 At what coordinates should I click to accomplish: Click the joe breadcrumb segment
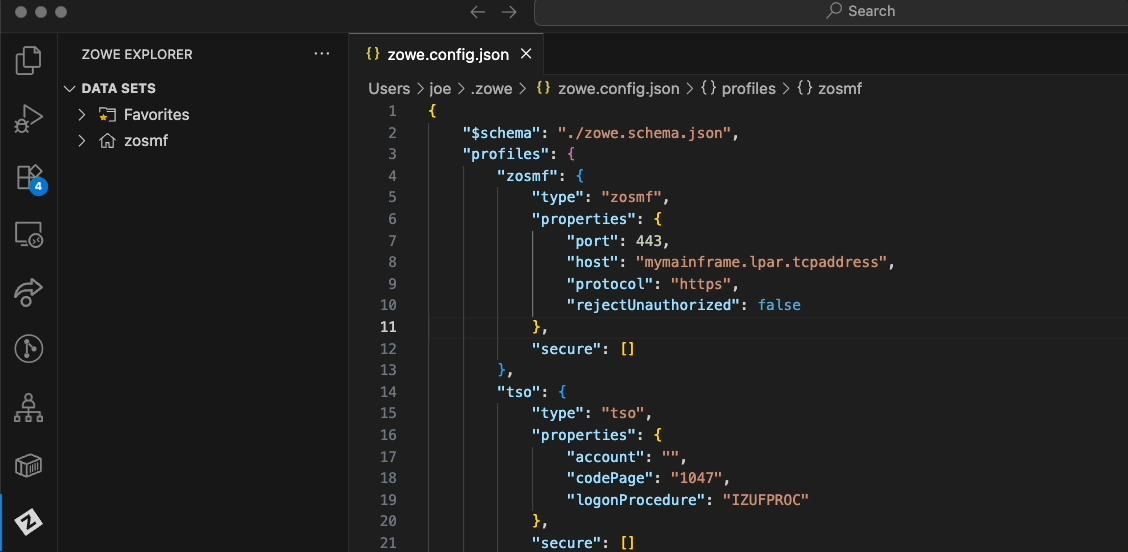pyautogui.click(x=440, y=89)
